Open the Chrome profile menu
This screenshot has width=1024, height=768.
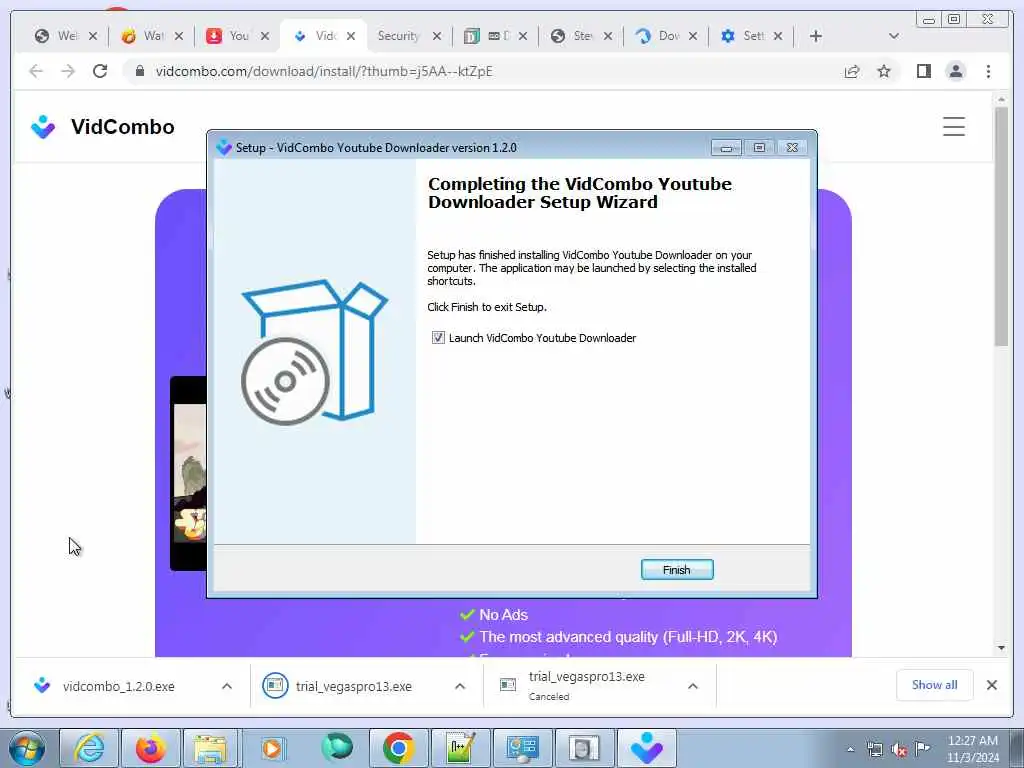tap(955, 71)
